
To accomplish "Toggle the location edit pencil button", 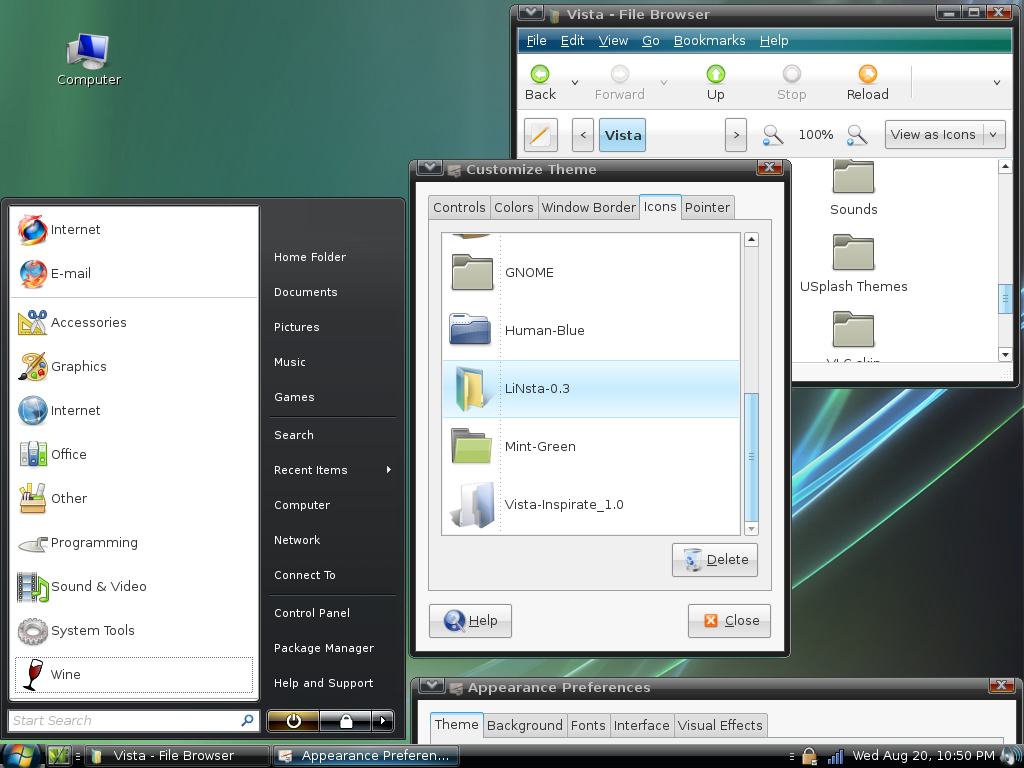I will pyautogui.click(x=541, y=135).
